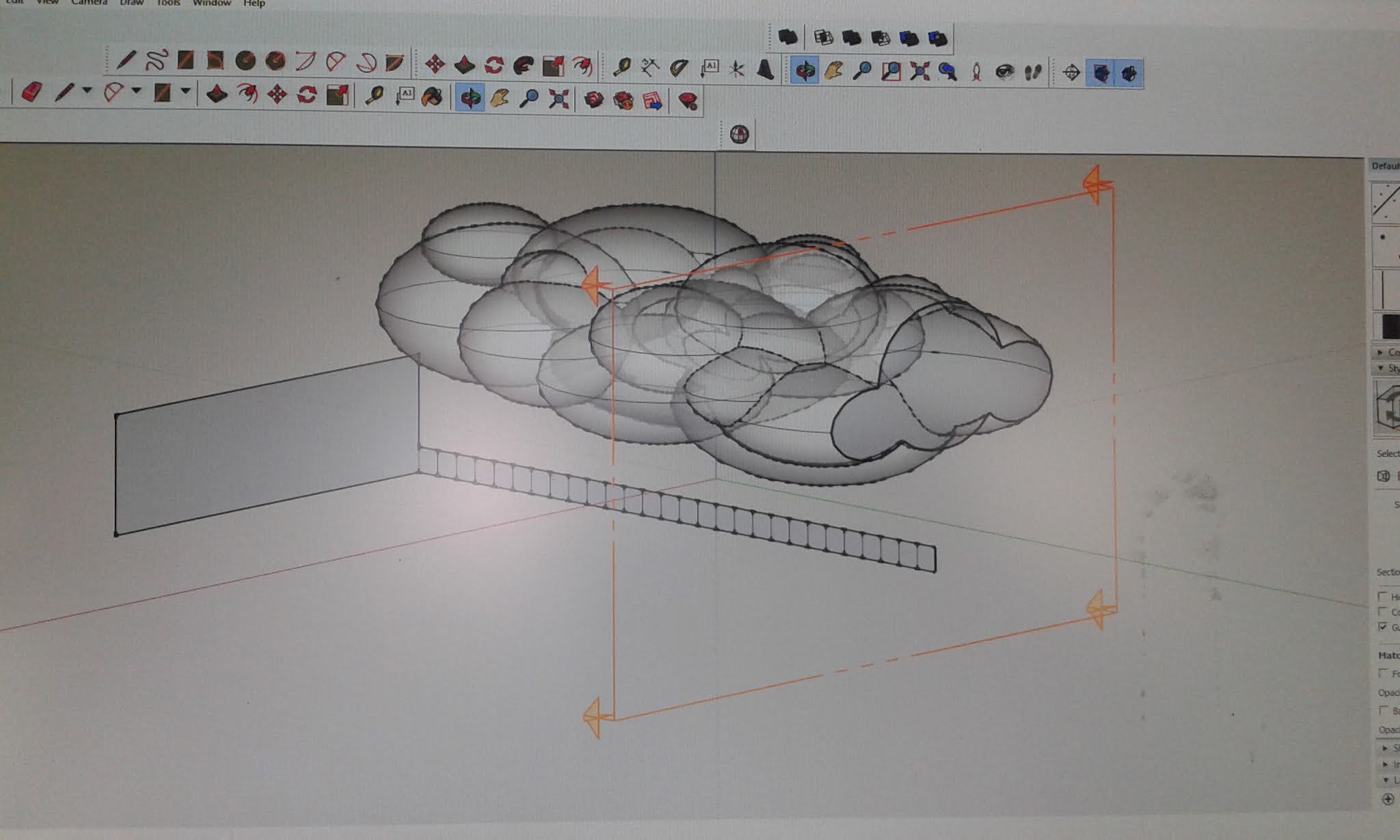Activate the Tape Measure tool in top row
The height and width of the screenshot is (840, 1400).
click(621, 67)
